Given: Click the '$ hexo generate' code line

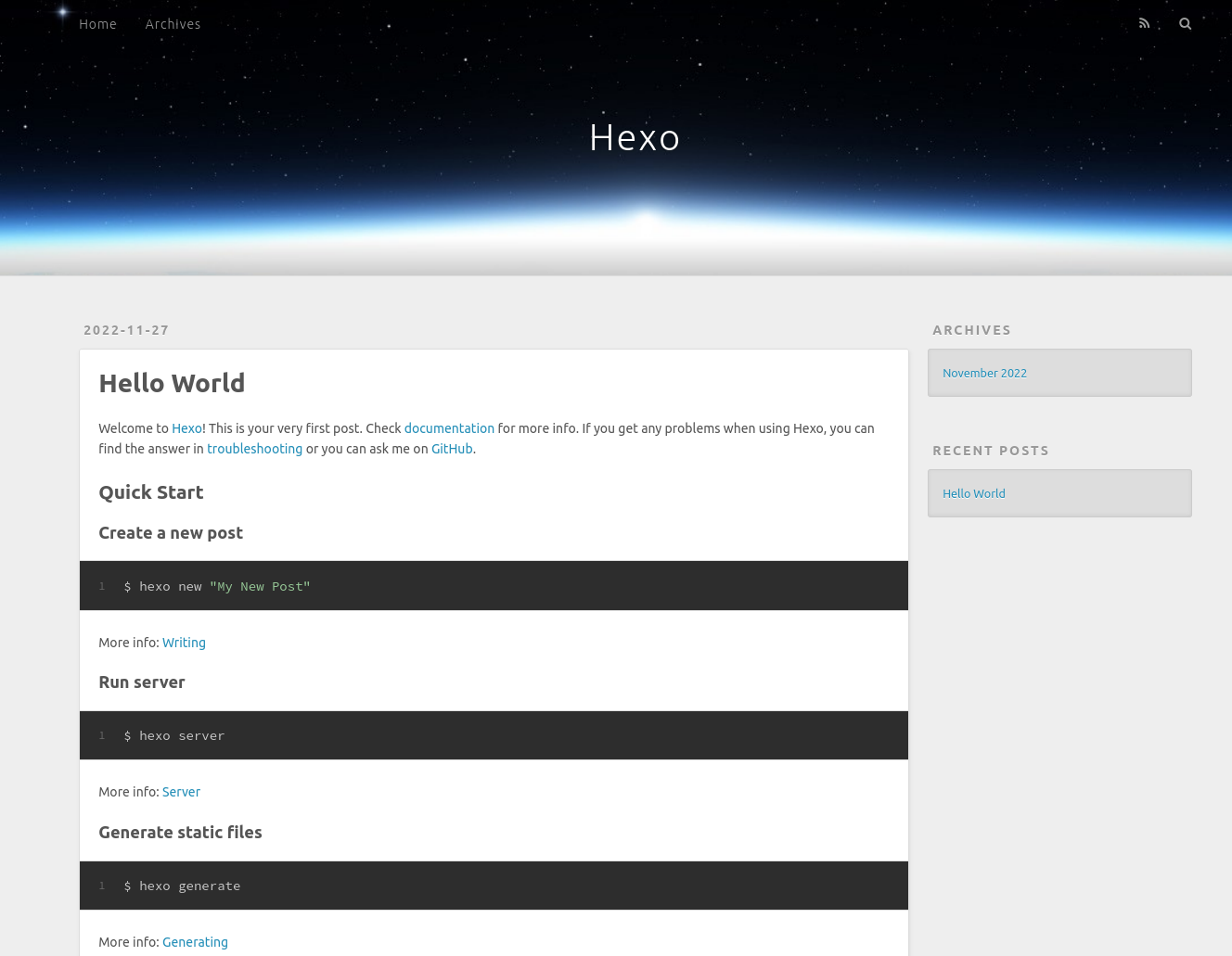Looking at the screenshot, I should [182, 886].
